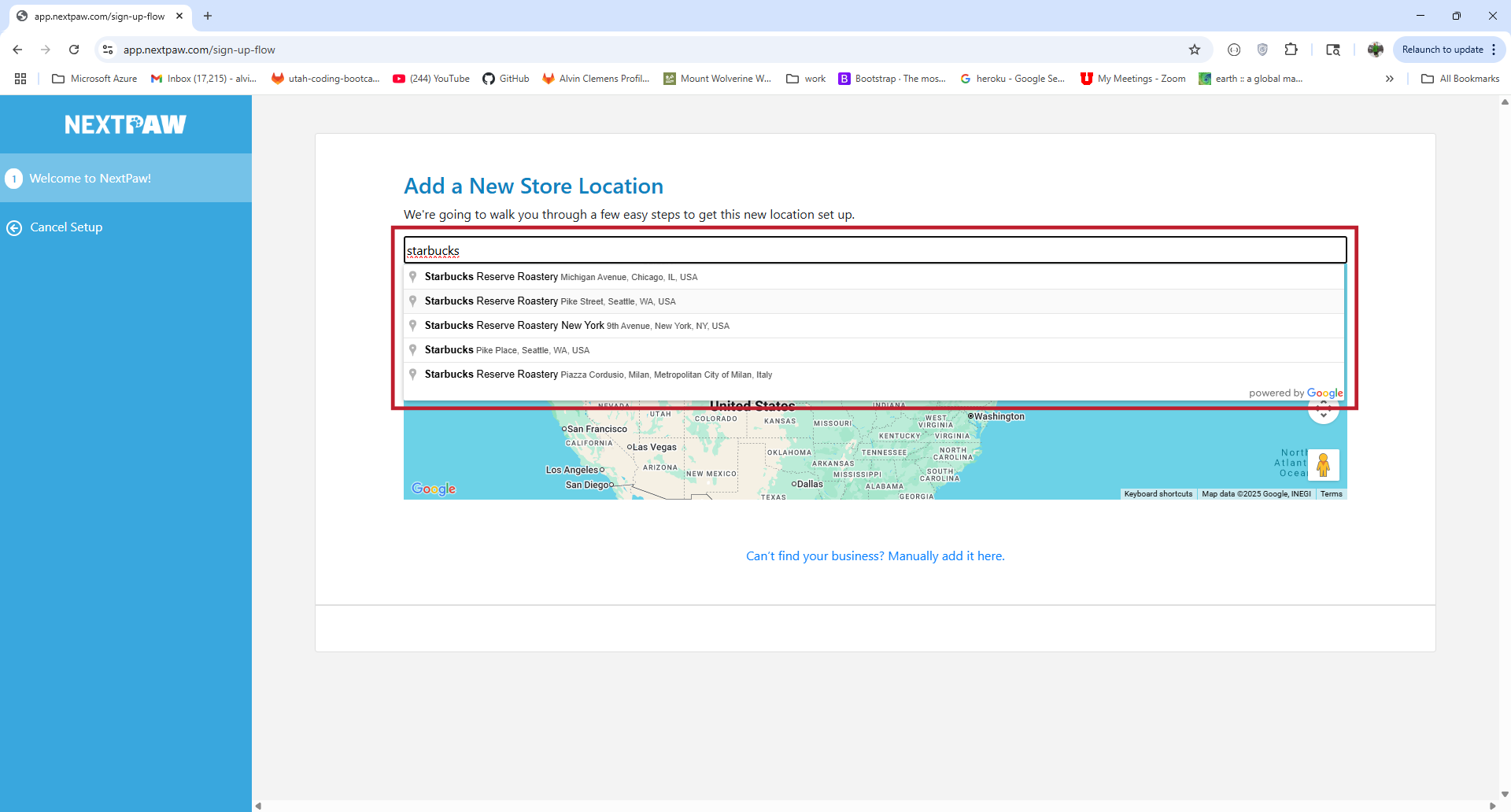Select Starbucks Reserve Roastery Chicago suggestion
The height and width of the screenshot is (812, 1511).
pos(874,277)
